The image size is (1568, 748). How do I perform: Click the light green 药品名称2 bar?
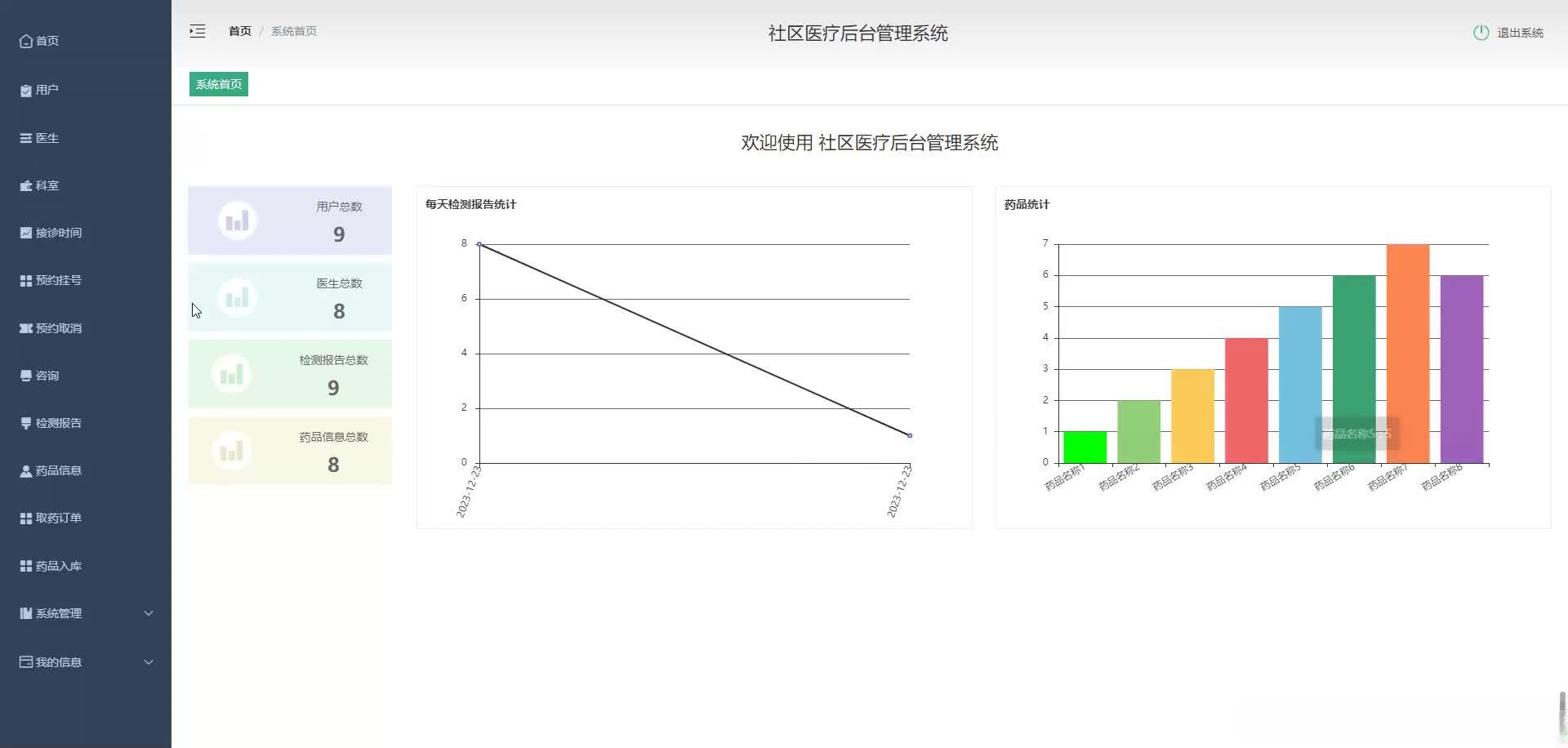[1138, 432]
